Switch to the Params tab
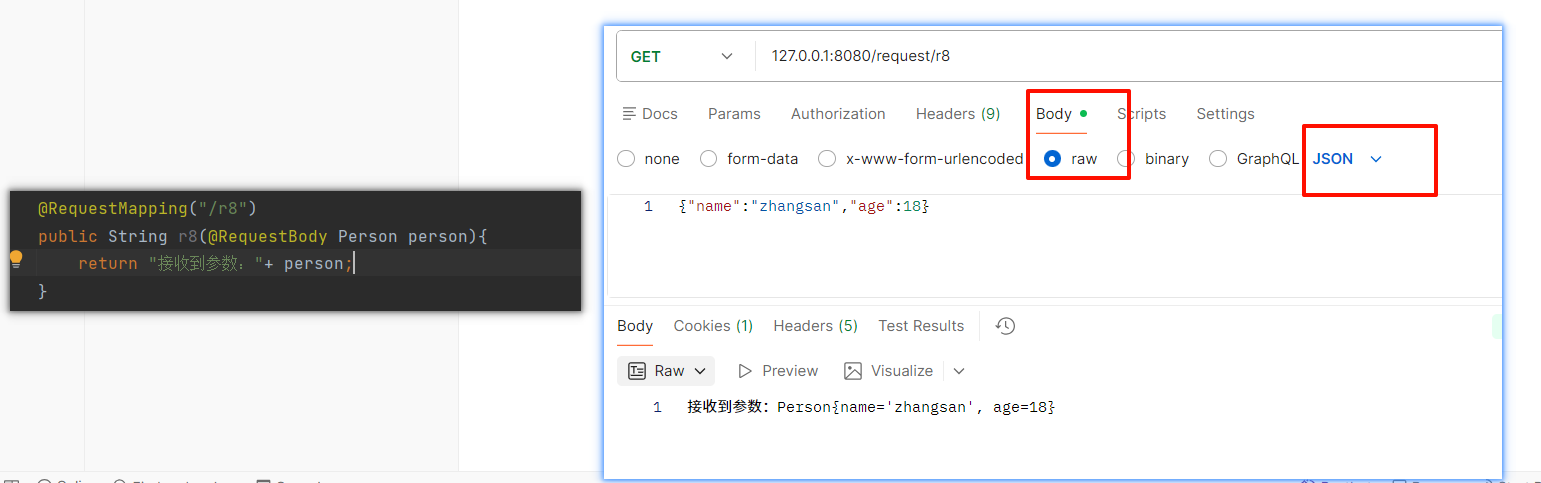The width and height of the screenshot is (1541, 483). coord(734,114)
